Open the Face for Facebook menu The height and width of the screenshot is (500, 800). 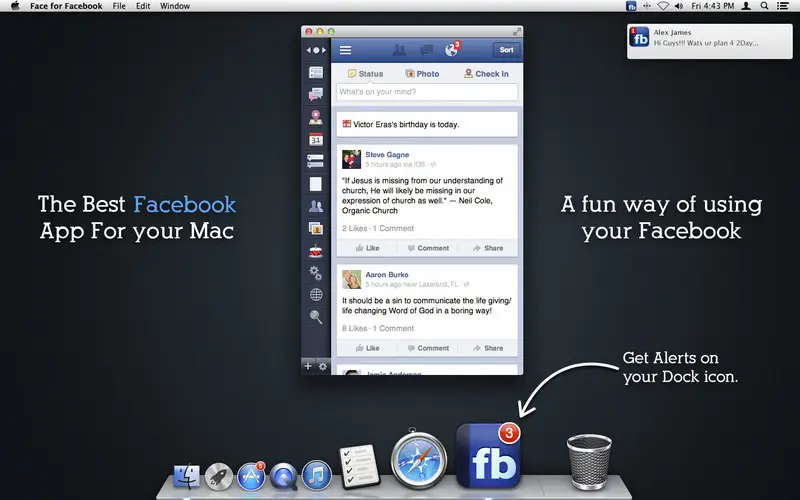tap(66, 6)
